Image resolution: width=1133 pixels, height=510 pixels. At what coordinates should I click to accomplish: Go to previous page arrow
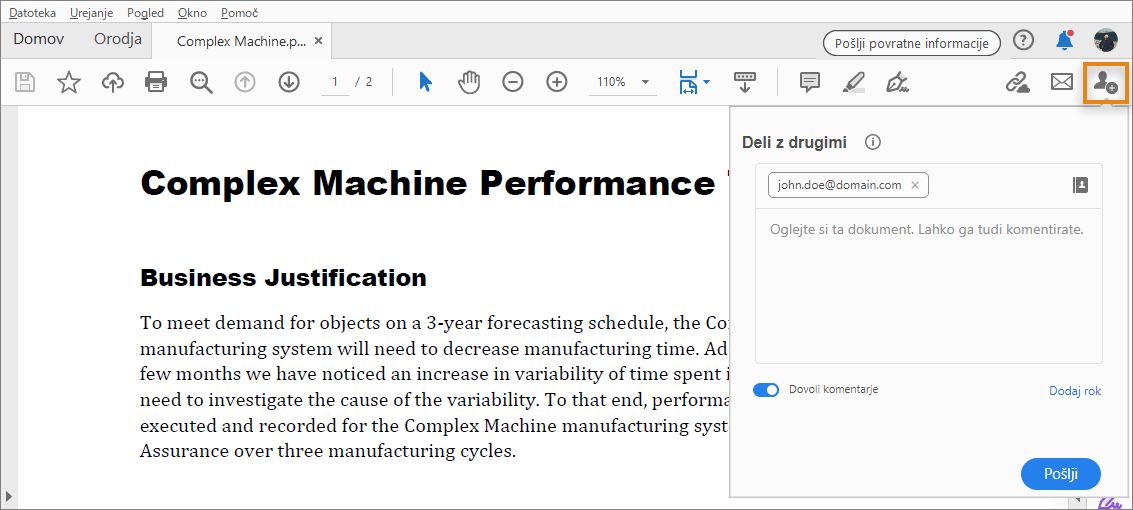pyautogui.click(x=245, y=82)
